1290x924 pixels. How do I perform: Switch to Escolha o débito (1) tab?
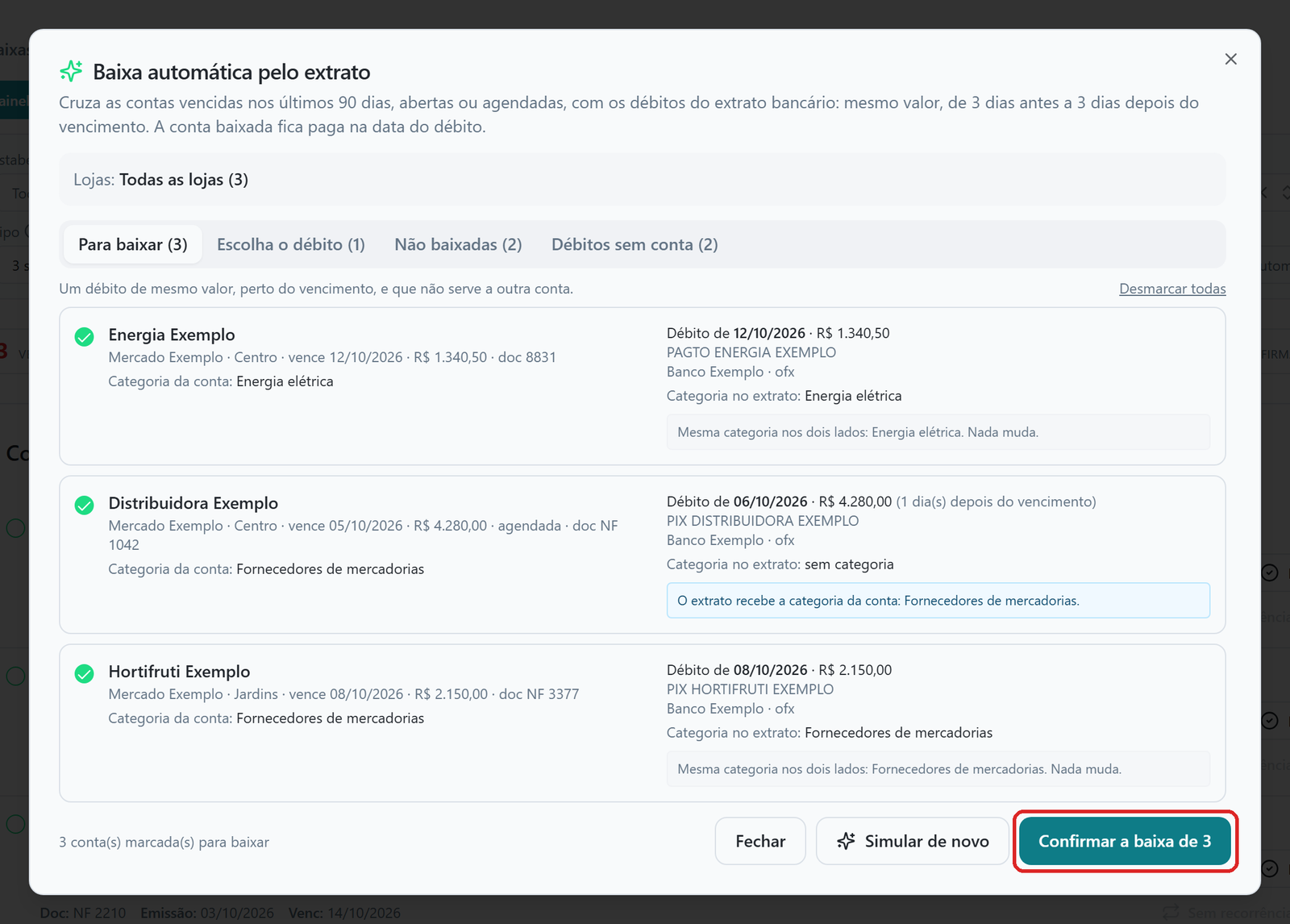coord(291,244)
